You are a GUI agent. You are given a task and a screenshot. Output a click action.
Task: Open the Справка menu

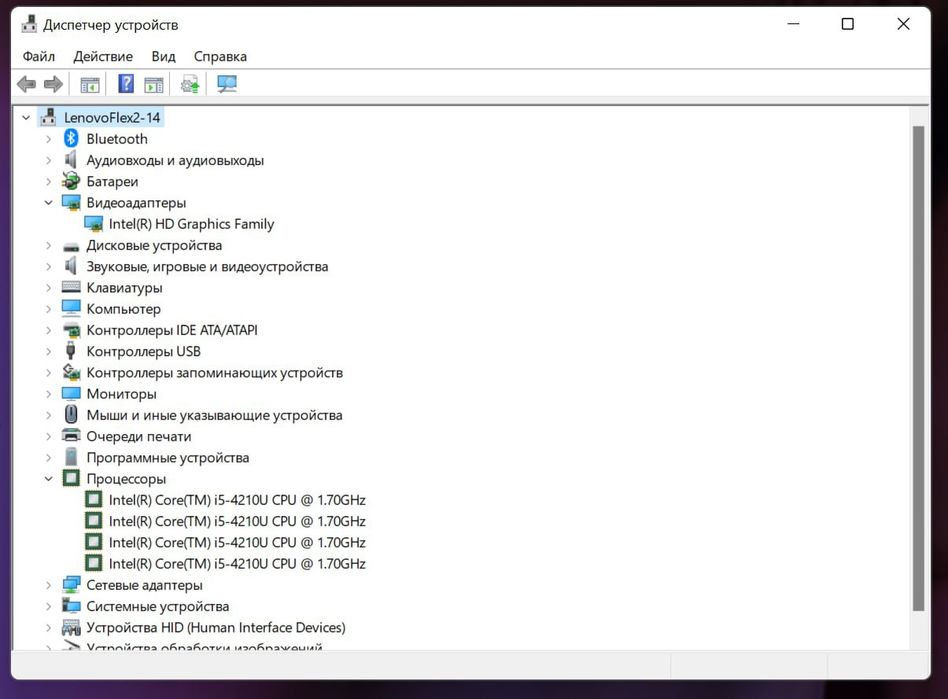click(x=220, y=56)
